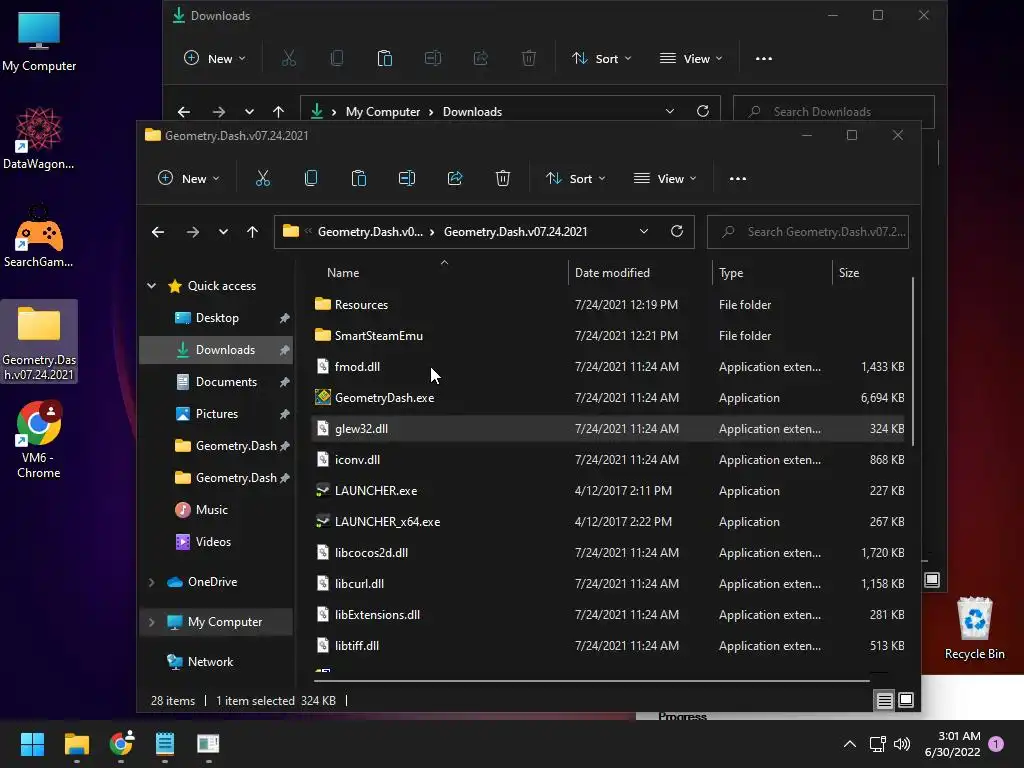Select the Resources folder
The width and height of the screenshot is (1024, 768).
click(x=608, y=305)
